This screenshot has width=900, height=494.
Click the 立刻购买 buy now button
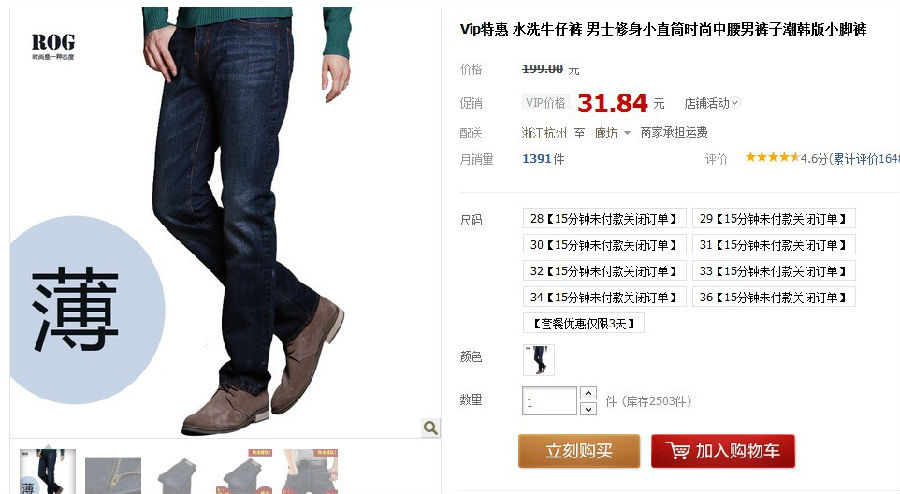pyautogui.click(x=579, y=451)
